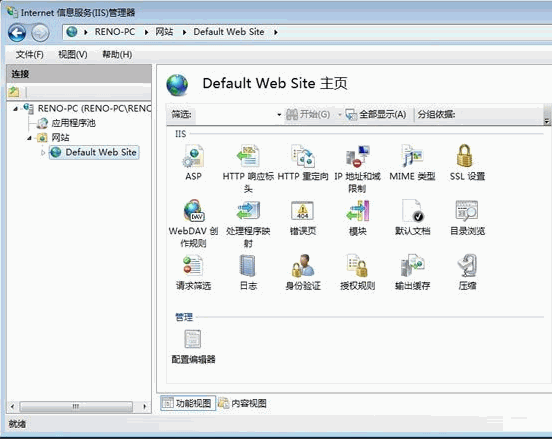Screen dimensions: 552x439
Task: Click the back navigation arrow button
Action: 17,33
